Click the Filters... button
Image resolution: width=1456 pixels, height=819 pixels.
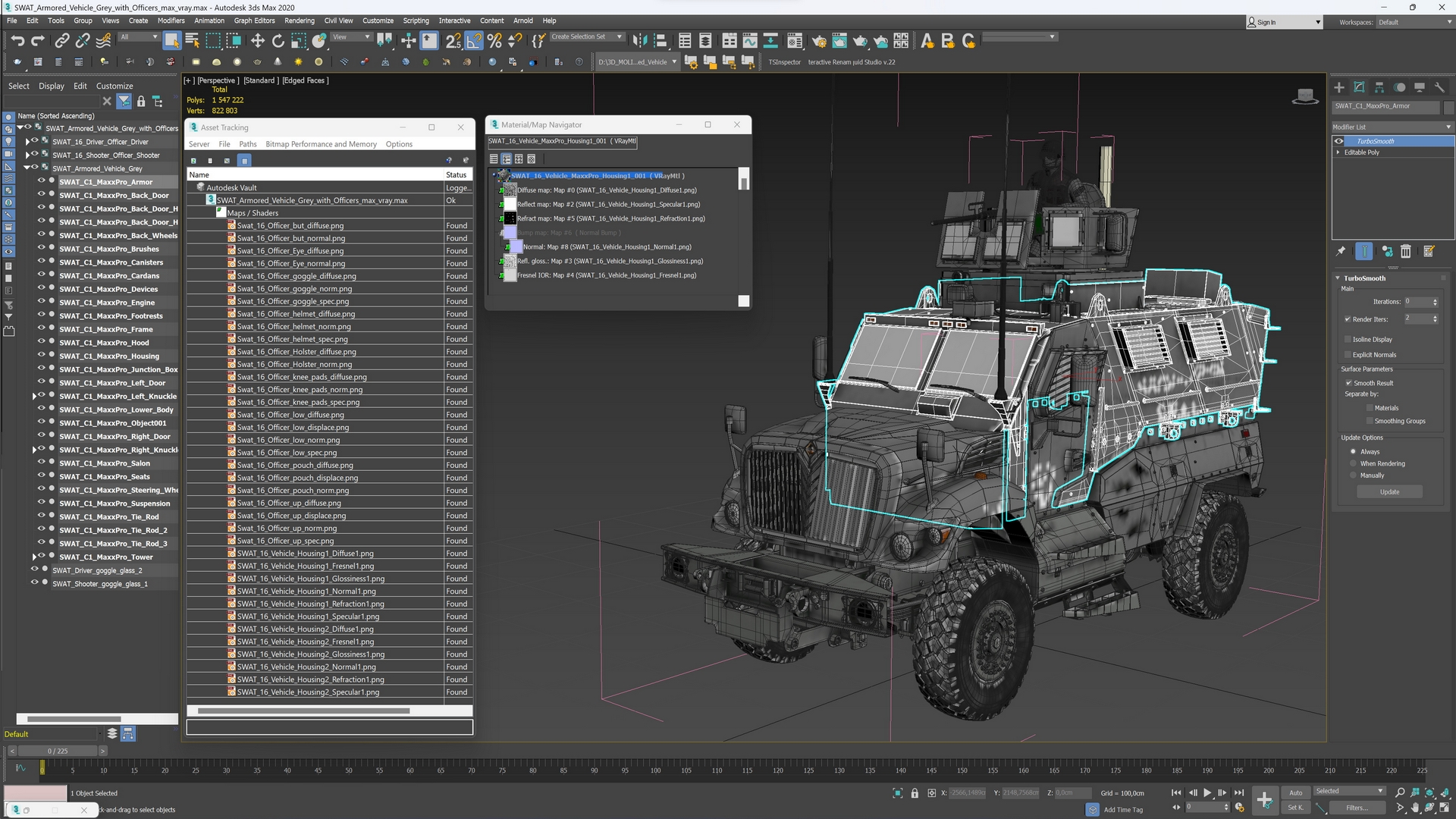tap(1356, 808)
